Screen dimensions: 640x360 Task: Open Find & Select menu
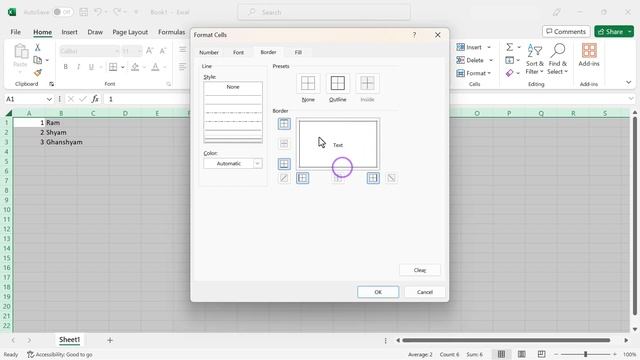coord(558,59)
